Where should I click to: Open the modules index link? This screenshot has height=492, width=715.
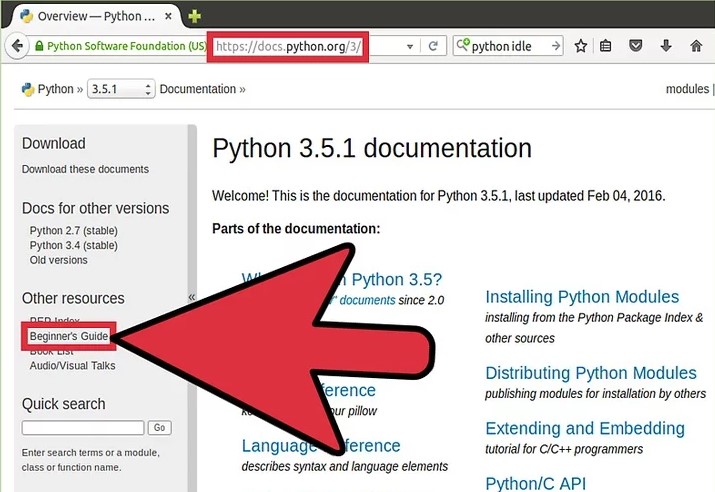click(x=687, y=89)
